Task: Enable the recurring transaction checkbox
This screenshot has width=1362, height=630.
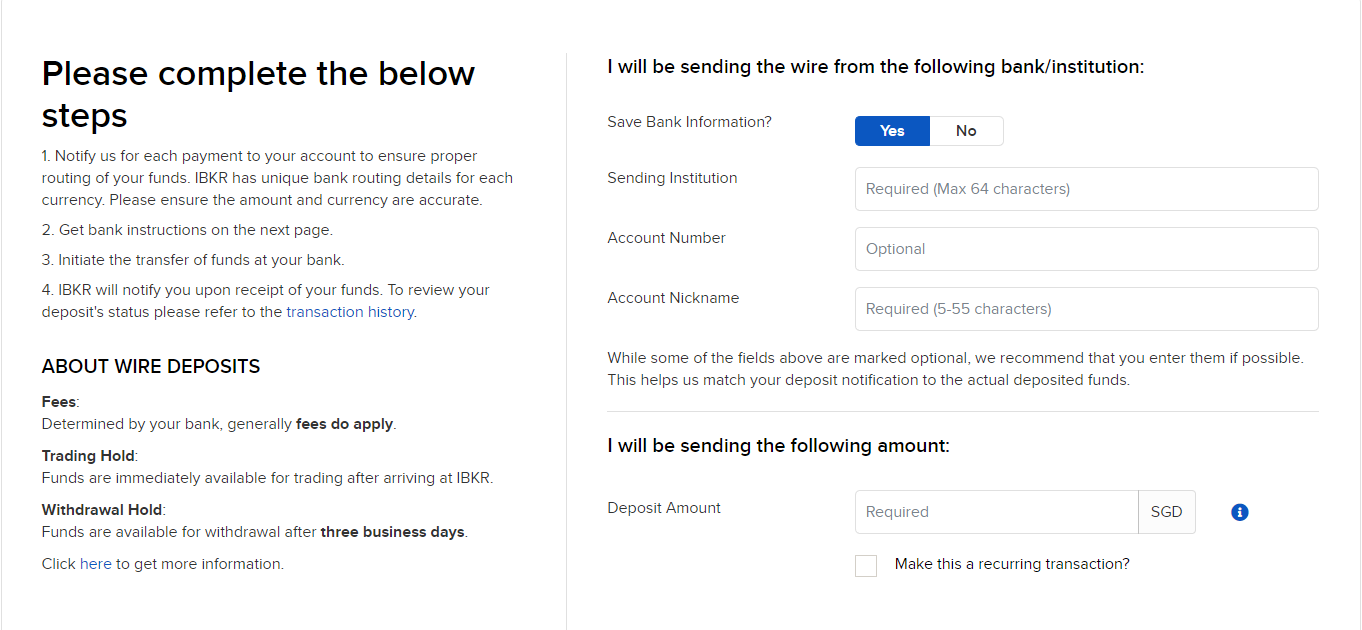Action: coord(866,566)
